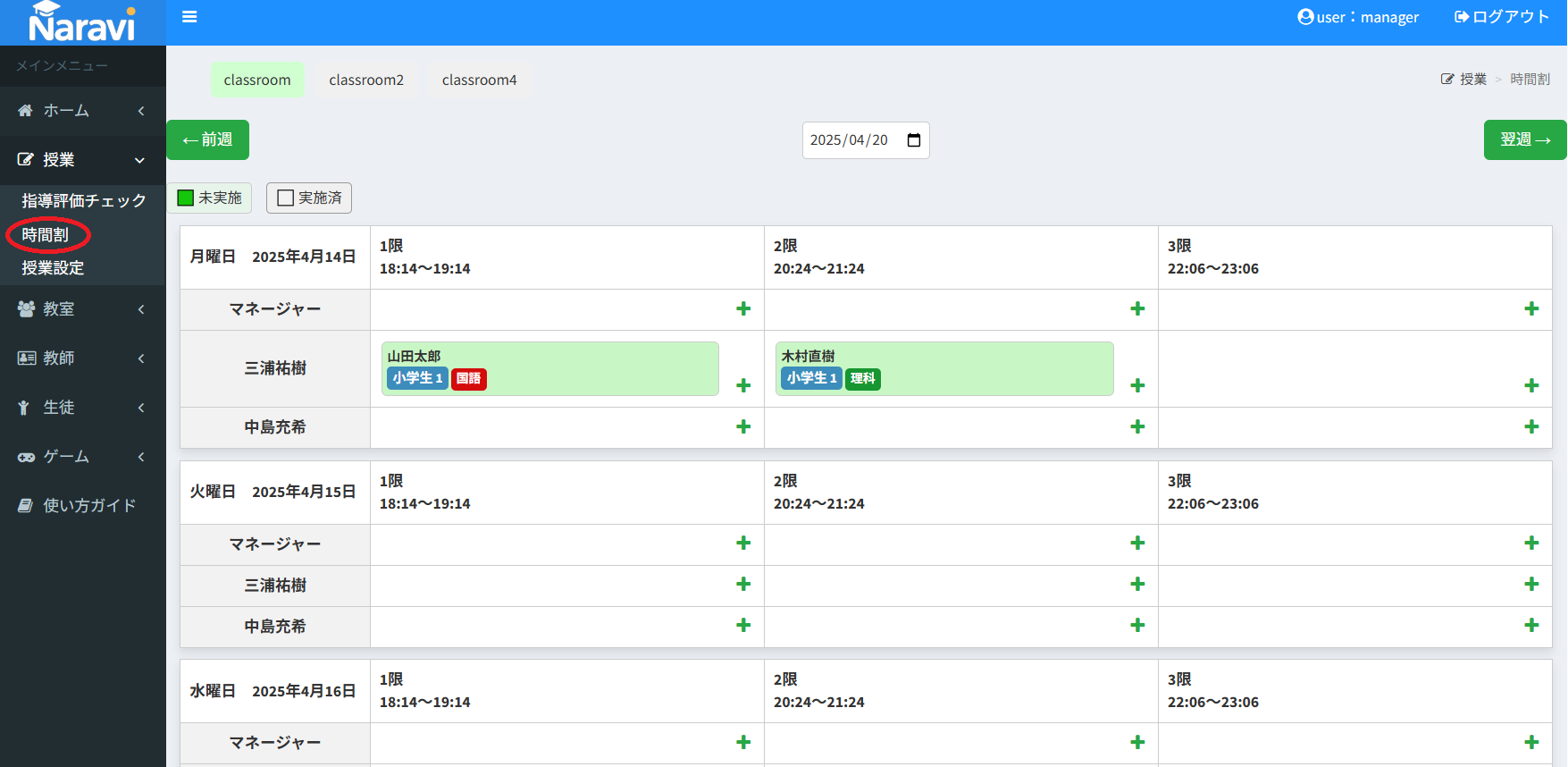Expand the ゲーム sidebar menu

[x=82, y=457]
